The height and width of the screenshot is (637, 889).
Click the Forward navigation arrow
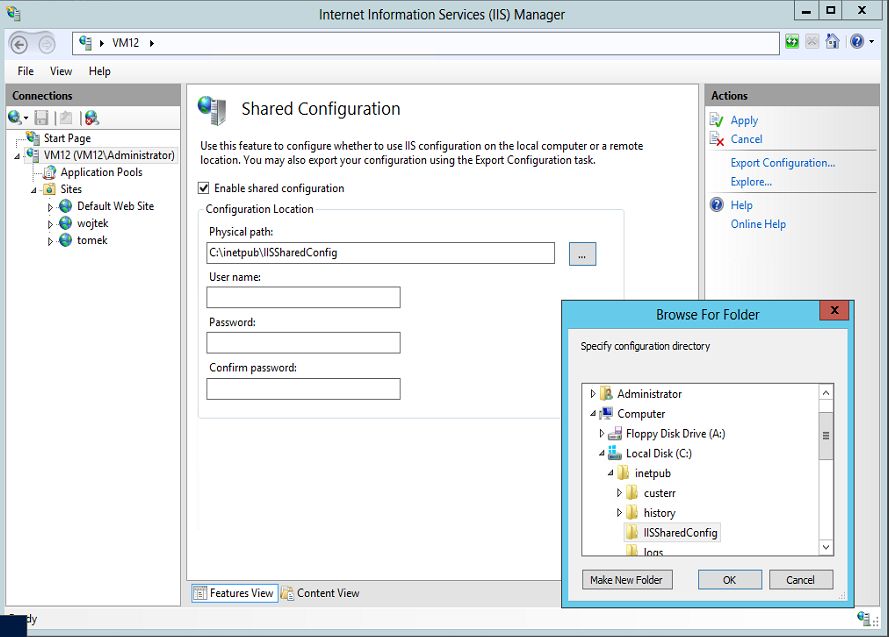(46, 44)
